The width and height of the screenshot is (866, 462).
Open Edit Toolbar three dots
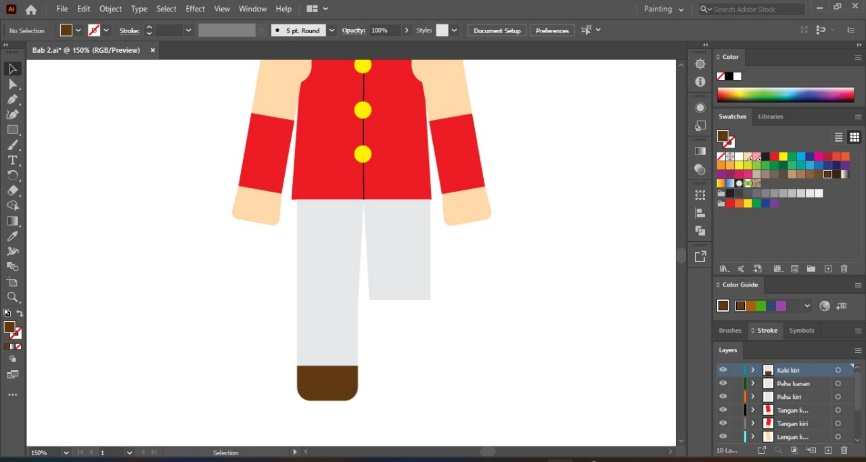click(12, 395)
